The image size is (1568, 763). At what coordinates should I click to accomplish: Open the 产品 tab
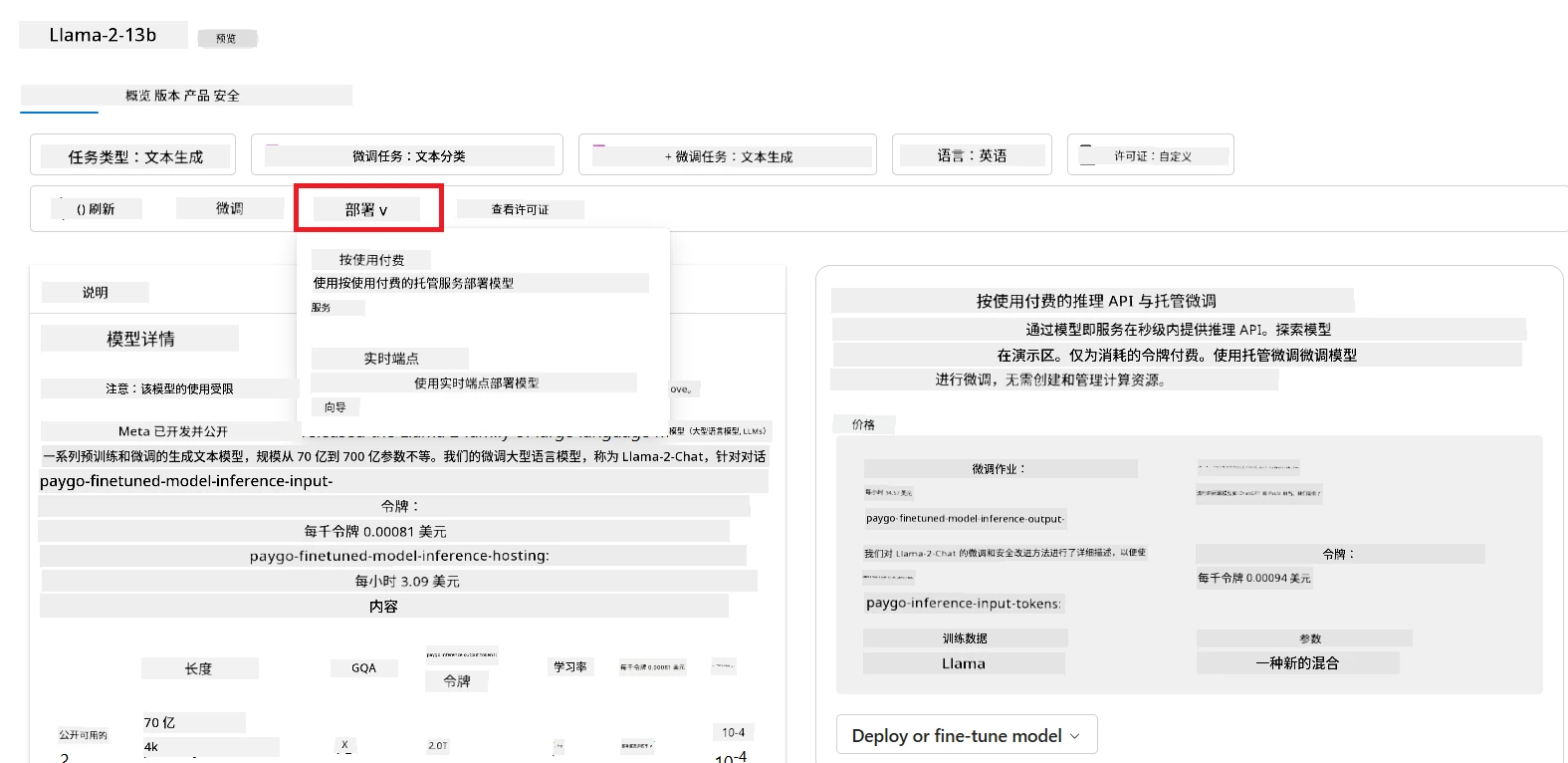[196, 96]
